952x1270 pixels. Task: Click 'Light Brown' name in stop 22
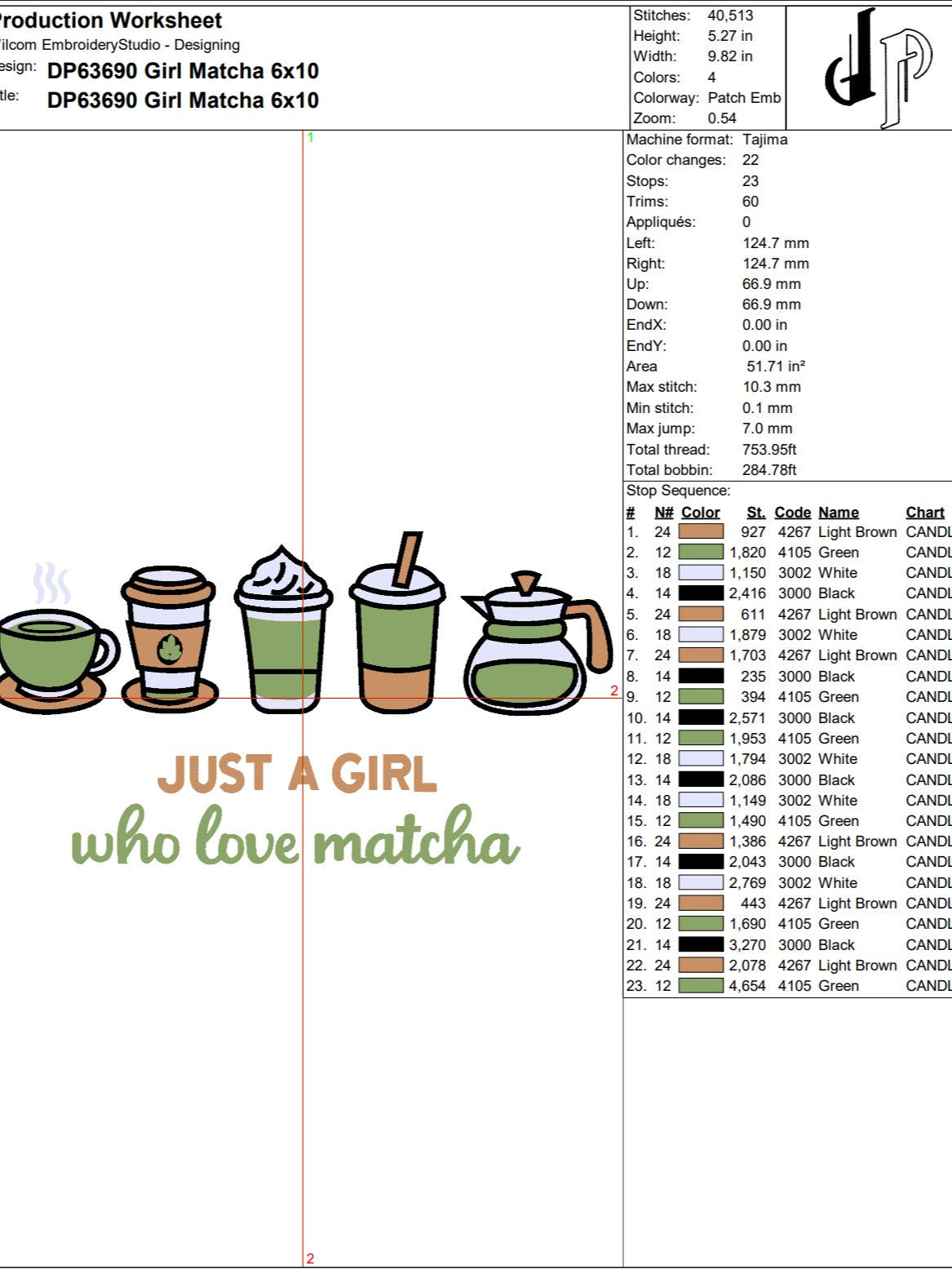[857, 965]
